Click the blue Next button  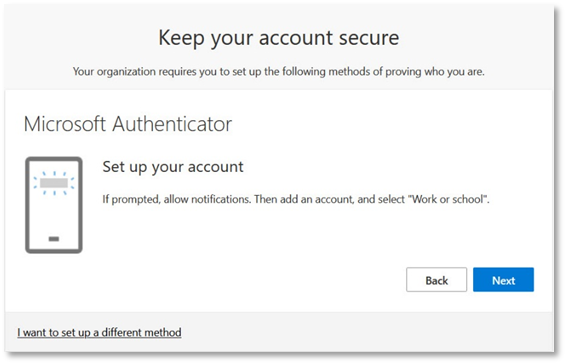(x=503, y=280)
